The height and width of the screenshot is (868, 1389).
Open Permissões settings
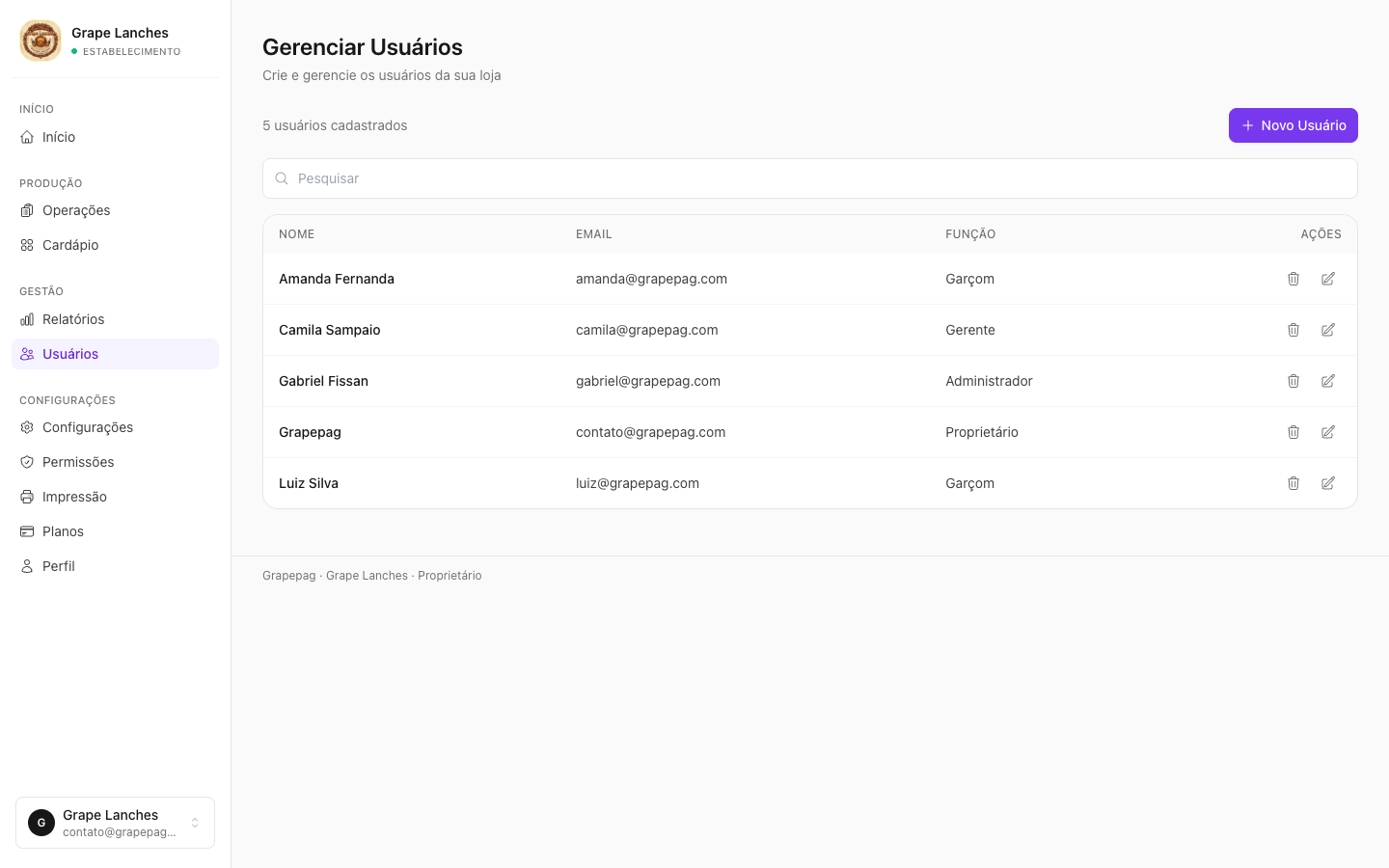115,462
